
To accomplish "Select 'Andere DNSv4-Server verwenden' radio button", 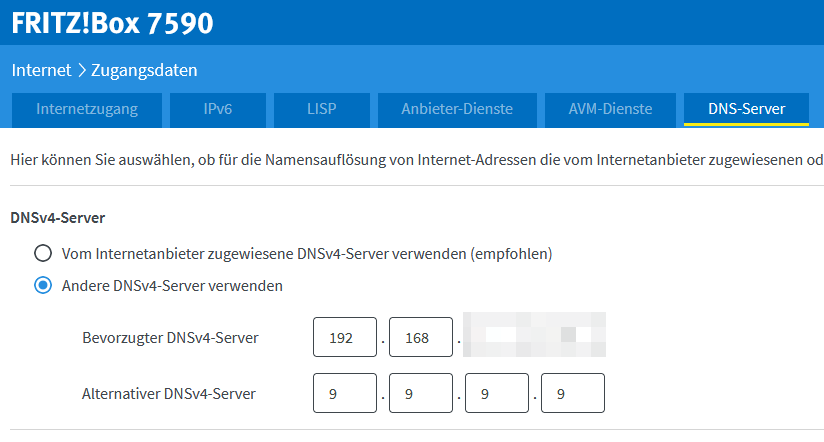I will pos(43,285).
